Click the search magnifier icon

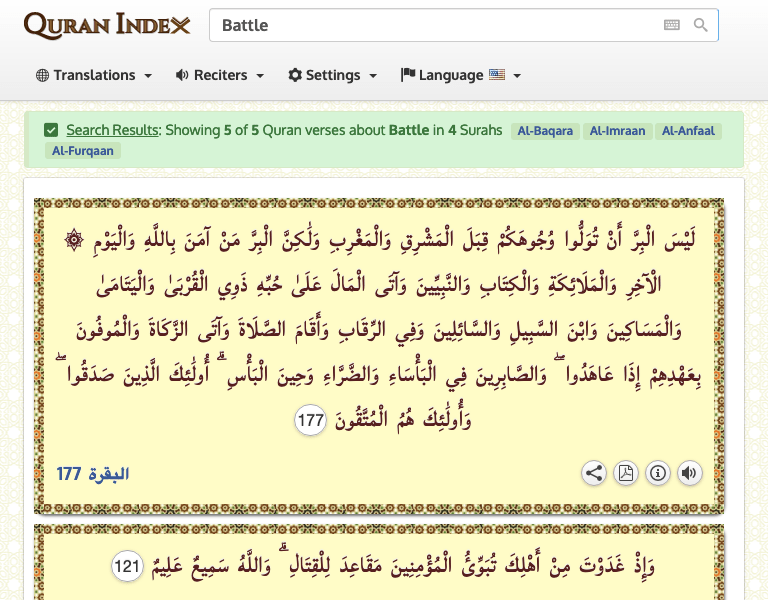pos(701,25)
